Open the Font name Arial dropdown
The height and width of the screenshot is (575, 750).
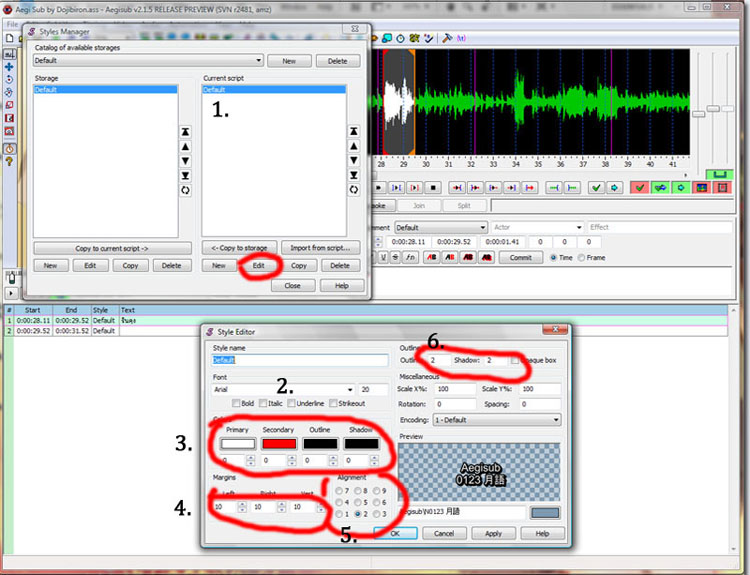pos(284,389)
